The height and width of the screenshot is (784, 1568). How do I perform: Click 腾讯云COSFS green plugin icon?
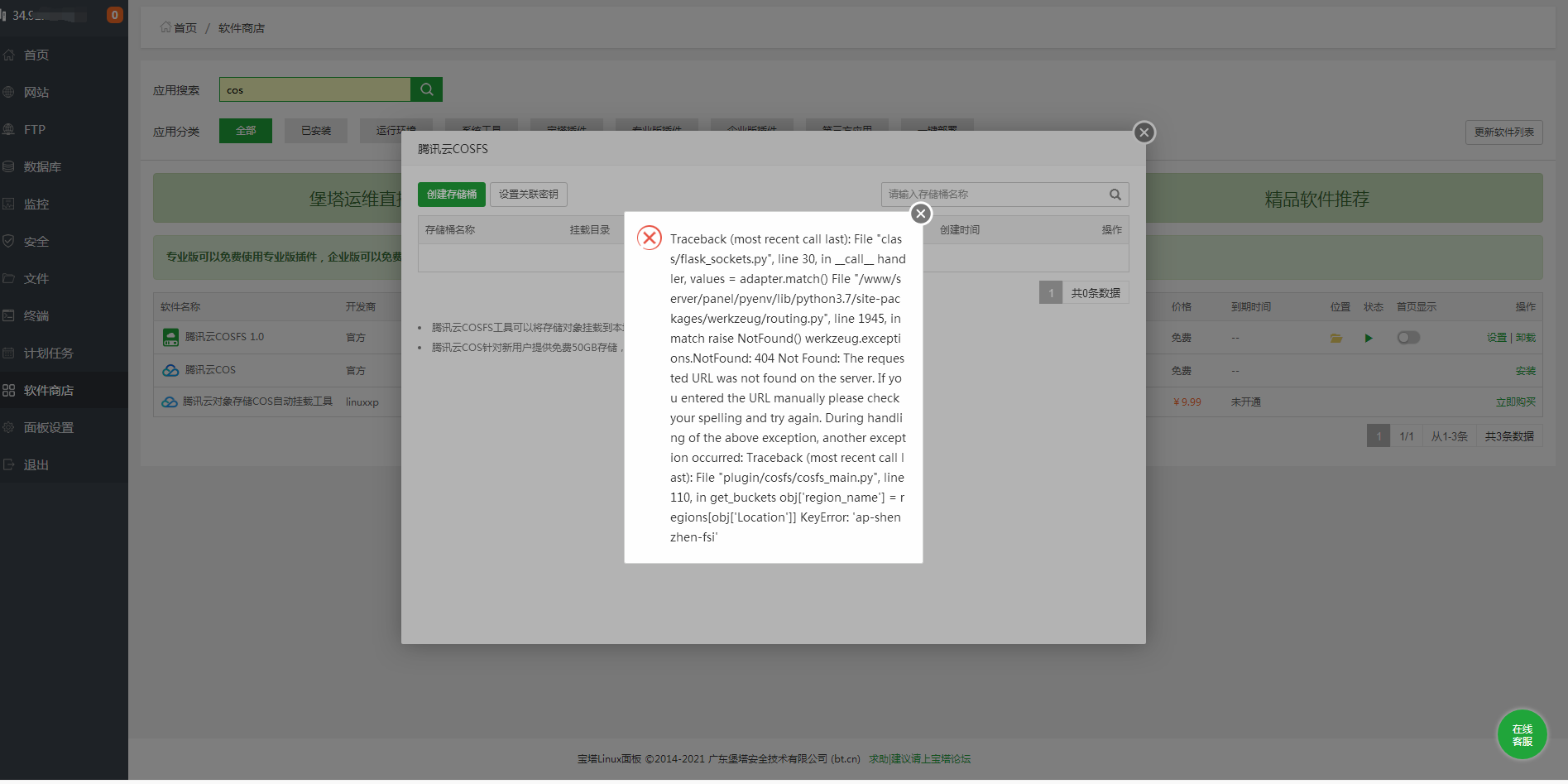(x=170, y=337)
